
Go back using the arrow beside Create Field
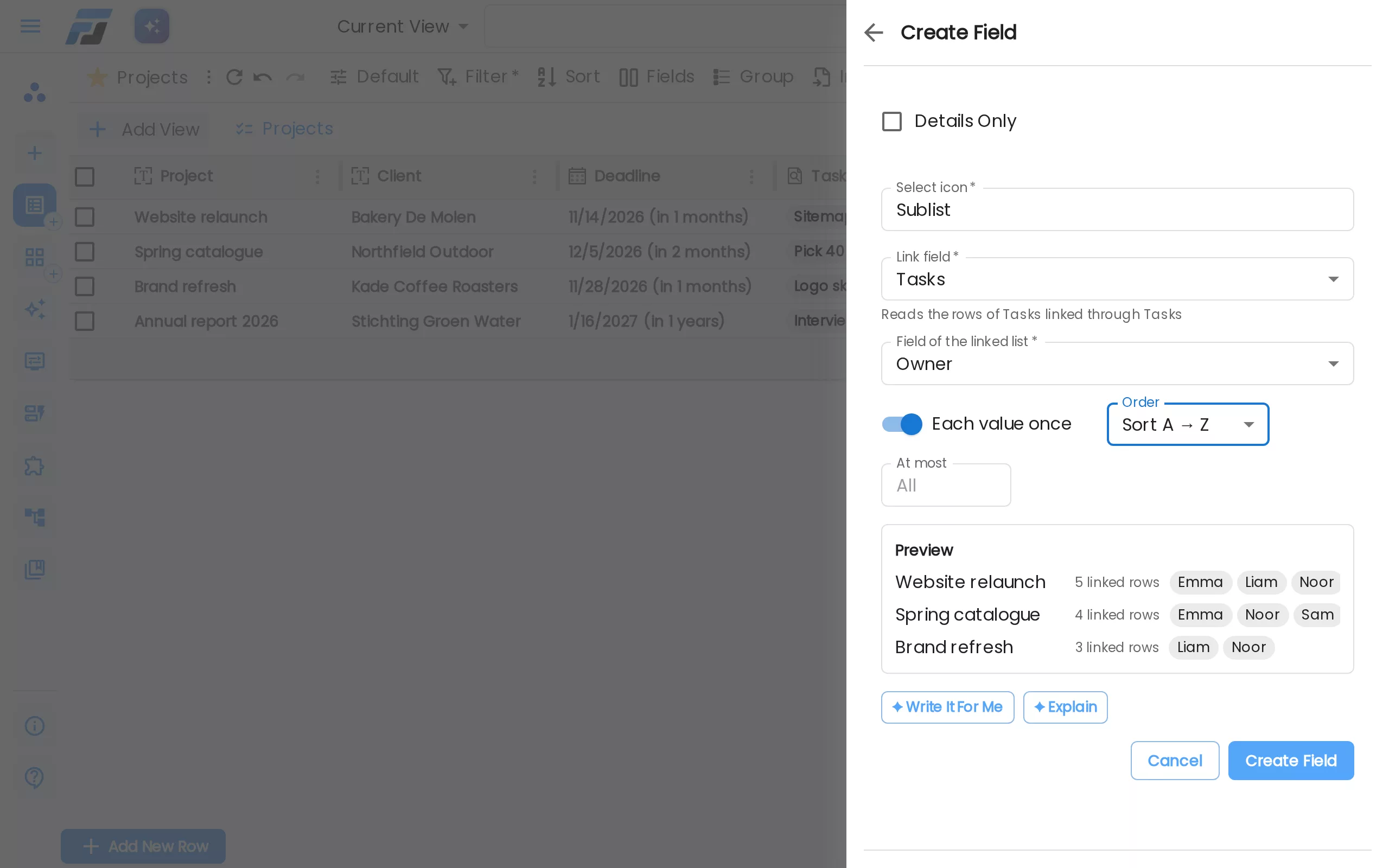coord(873,33)
